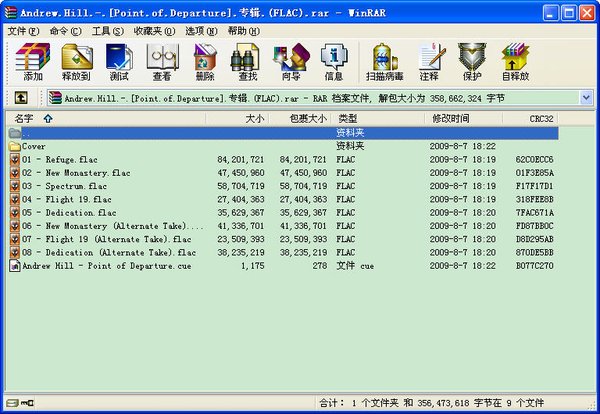Viewport: 600px width, 414px height.
Task: Sort by the Type (类型) column header
Action: (x=378, y=119)
